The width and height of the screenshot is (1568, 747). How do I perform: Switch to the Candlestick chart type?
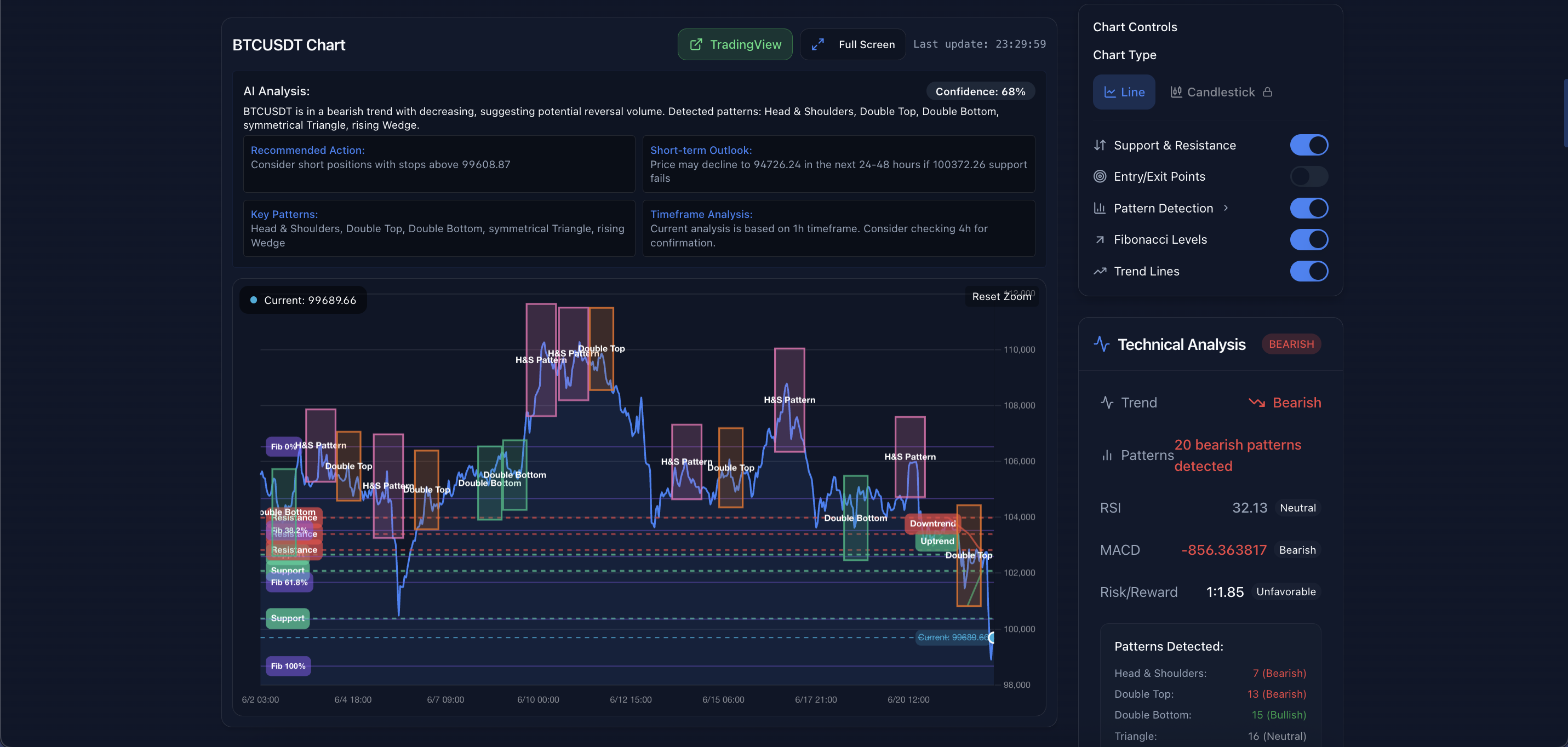(x=1221, y=92)
